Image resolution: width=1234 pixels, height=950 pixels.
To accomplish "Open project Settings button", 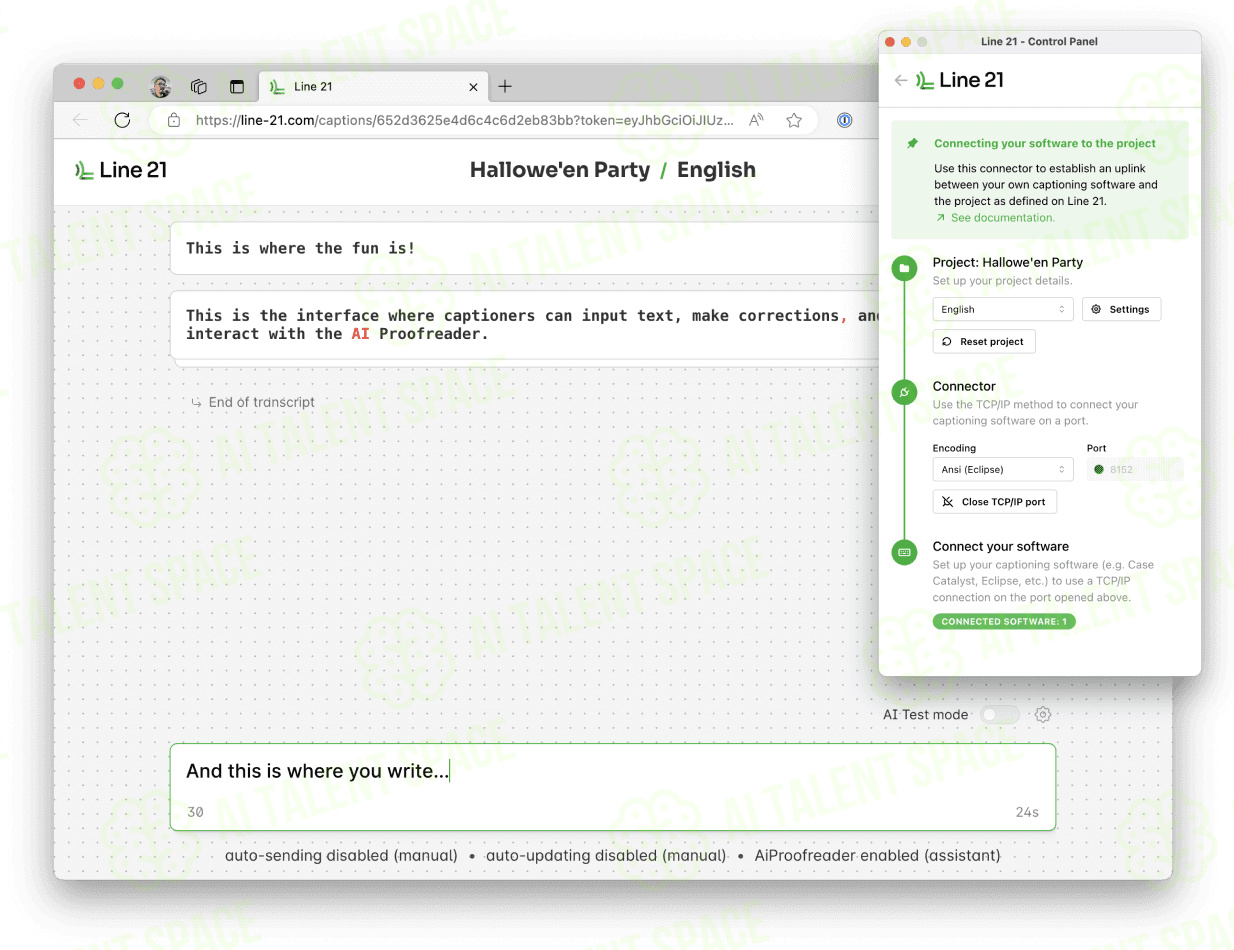I will pos(1121,309).
